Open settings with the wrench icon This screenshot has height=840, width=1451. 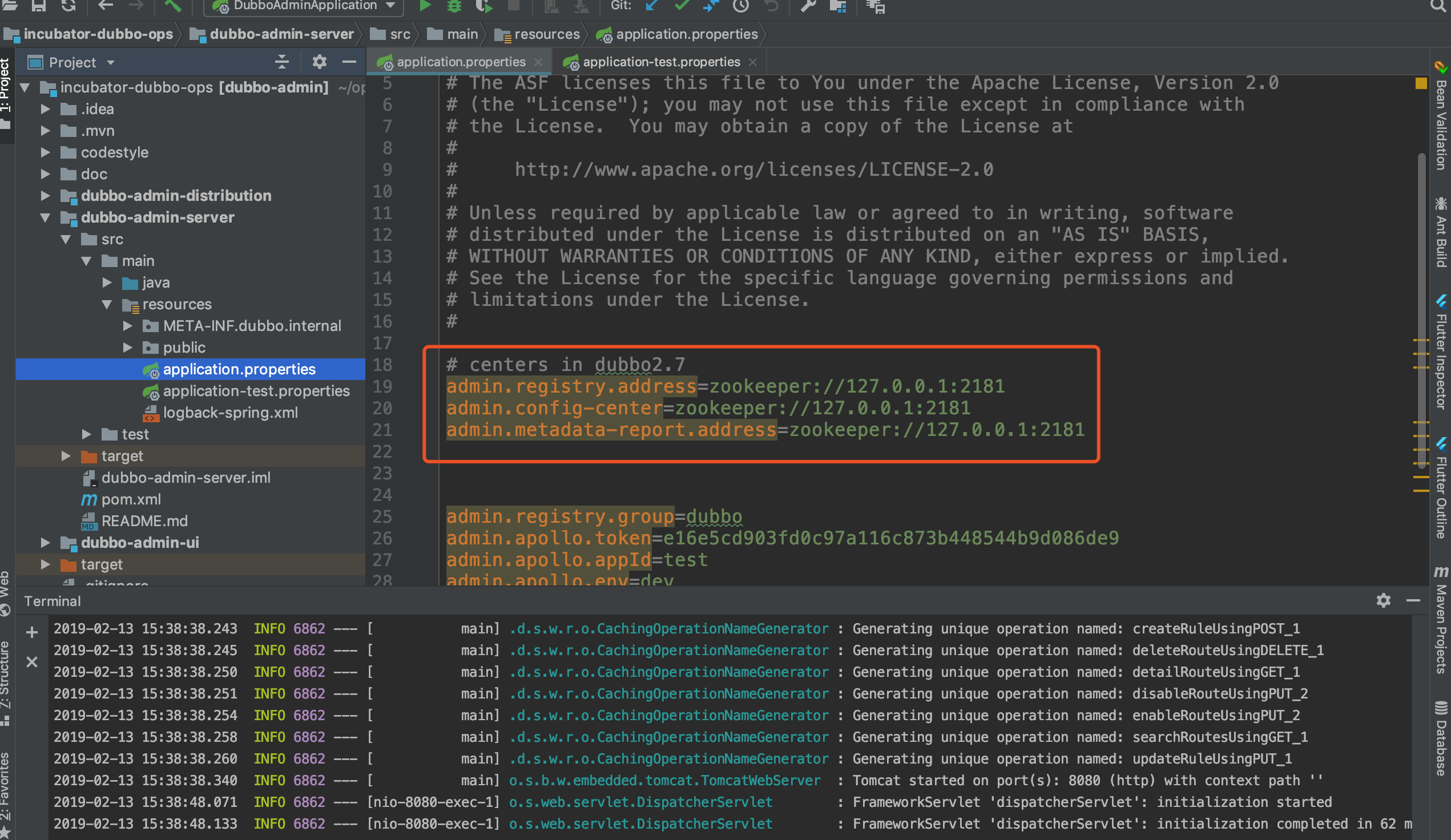(808, 6)
